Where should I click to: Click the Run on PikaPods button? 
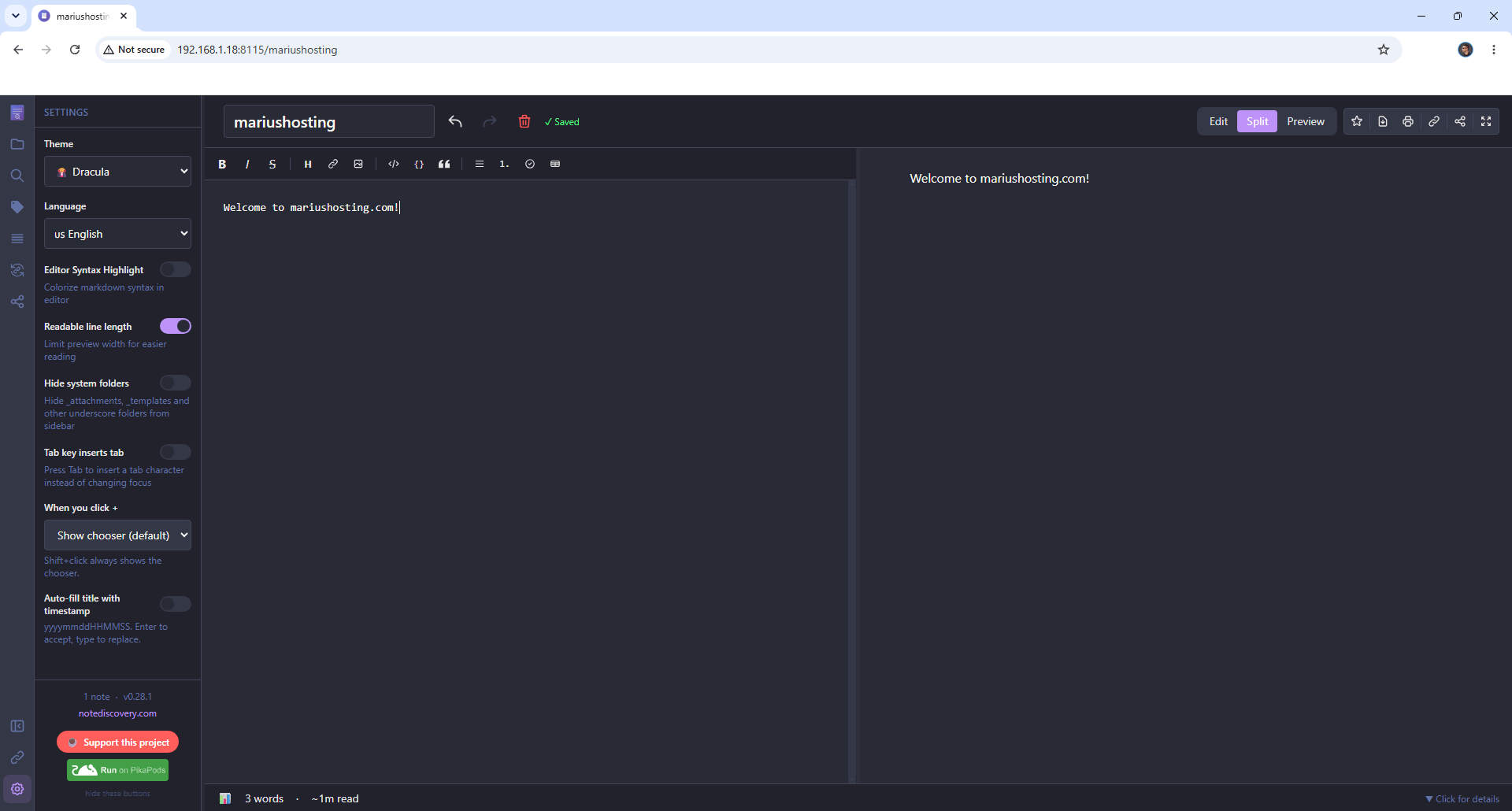point(117,770)
